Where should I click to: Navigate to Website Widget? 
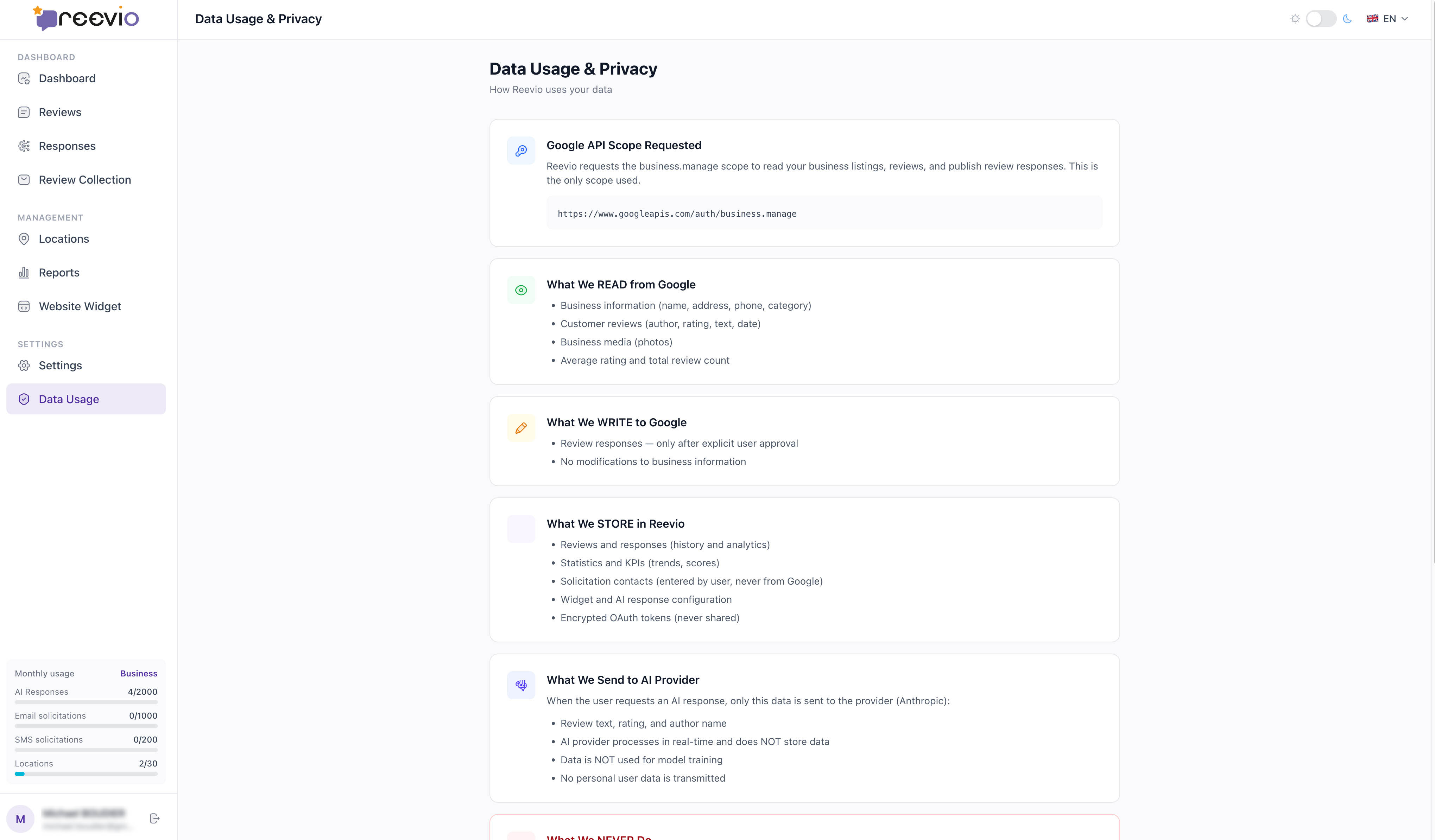tap(80, 306)
